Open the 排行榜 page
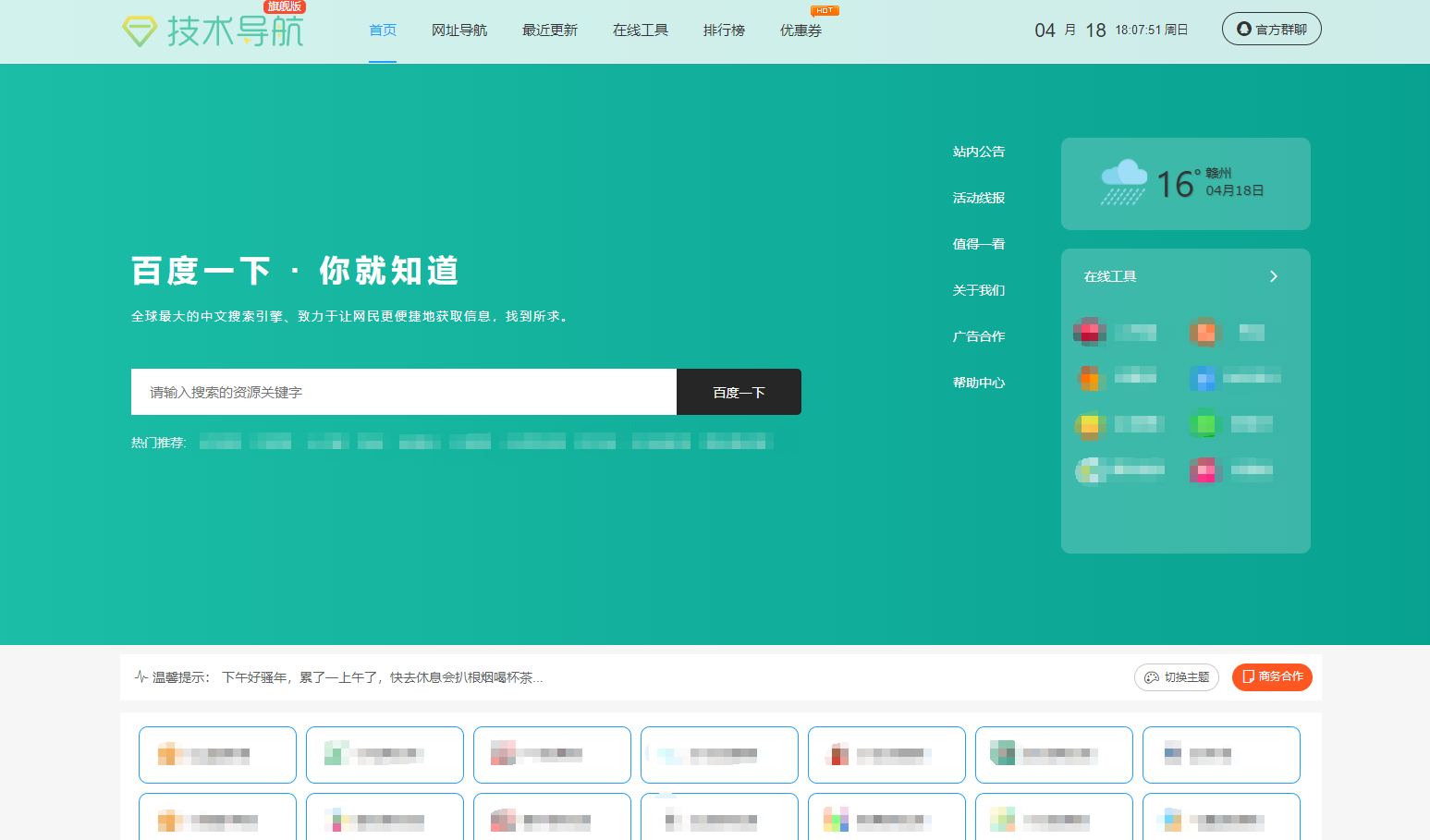The height and width of the screenshot is (840, 1430). (724, 30)
